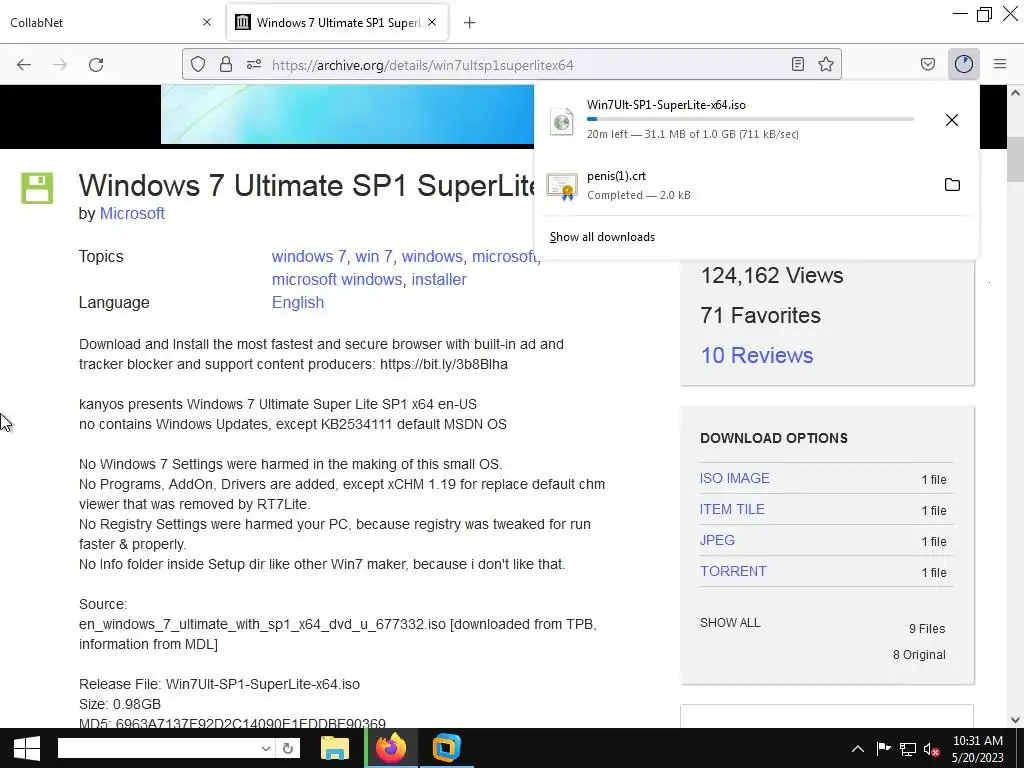
Task: Bookmark this page with the star
Action: (825, 64)
